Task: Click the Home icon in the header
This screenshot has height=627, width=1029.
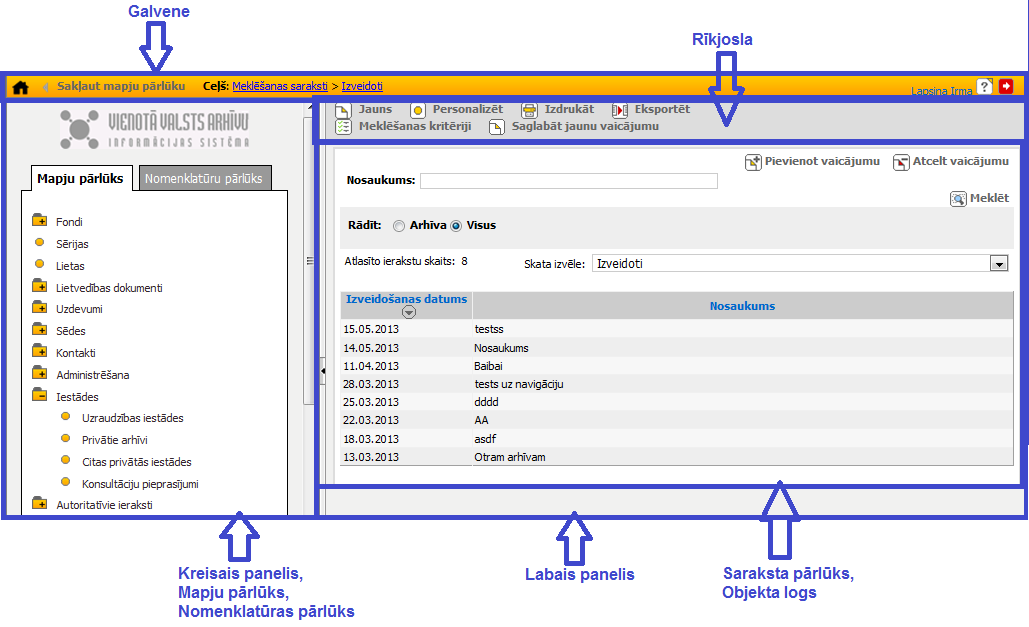Action: click(20, 87)
